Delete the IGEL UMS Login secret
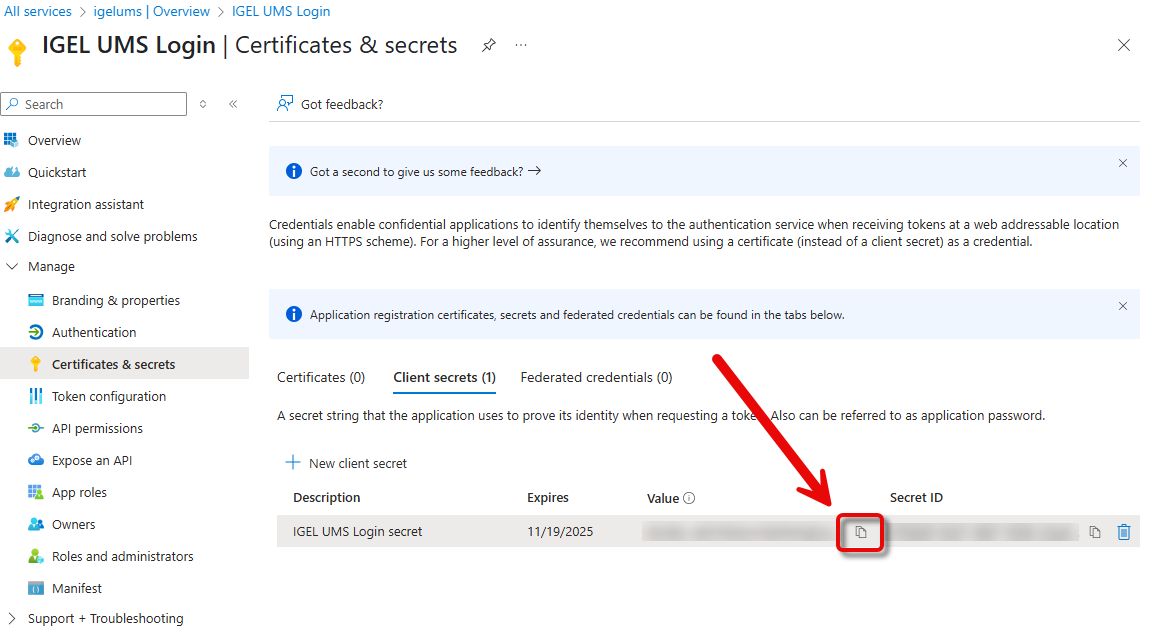This screenshot has height=643, width=1152. 1124,532
